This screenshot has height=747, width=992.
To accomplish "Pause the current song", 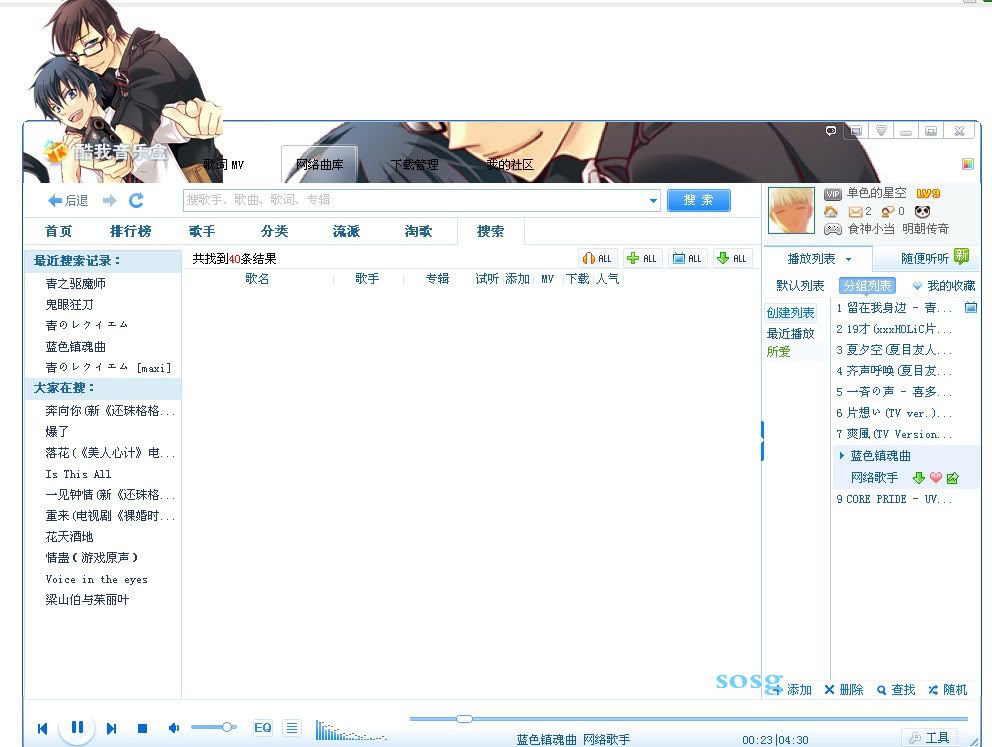I will tap(77, 727).
